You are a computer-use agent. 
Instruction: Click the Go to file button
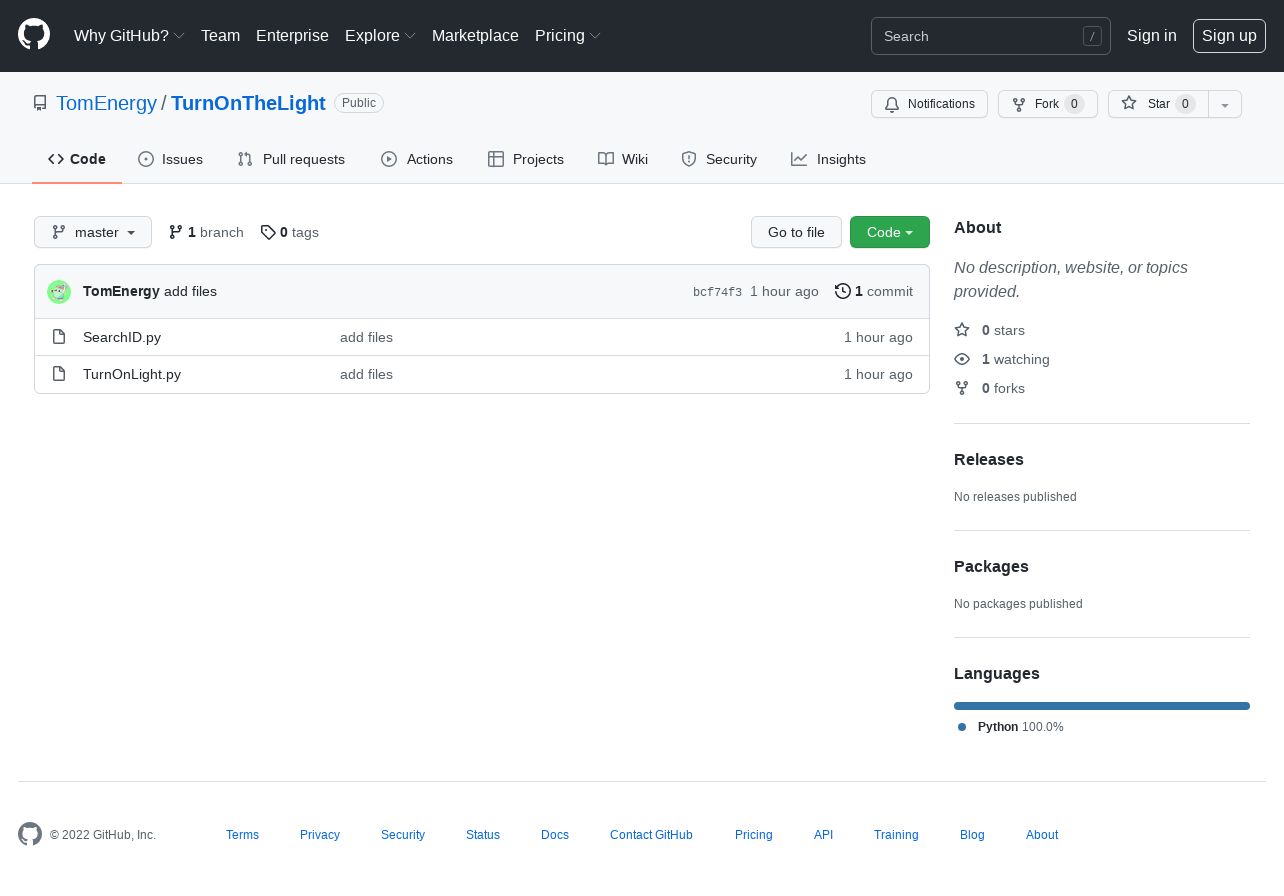(796, 232)
